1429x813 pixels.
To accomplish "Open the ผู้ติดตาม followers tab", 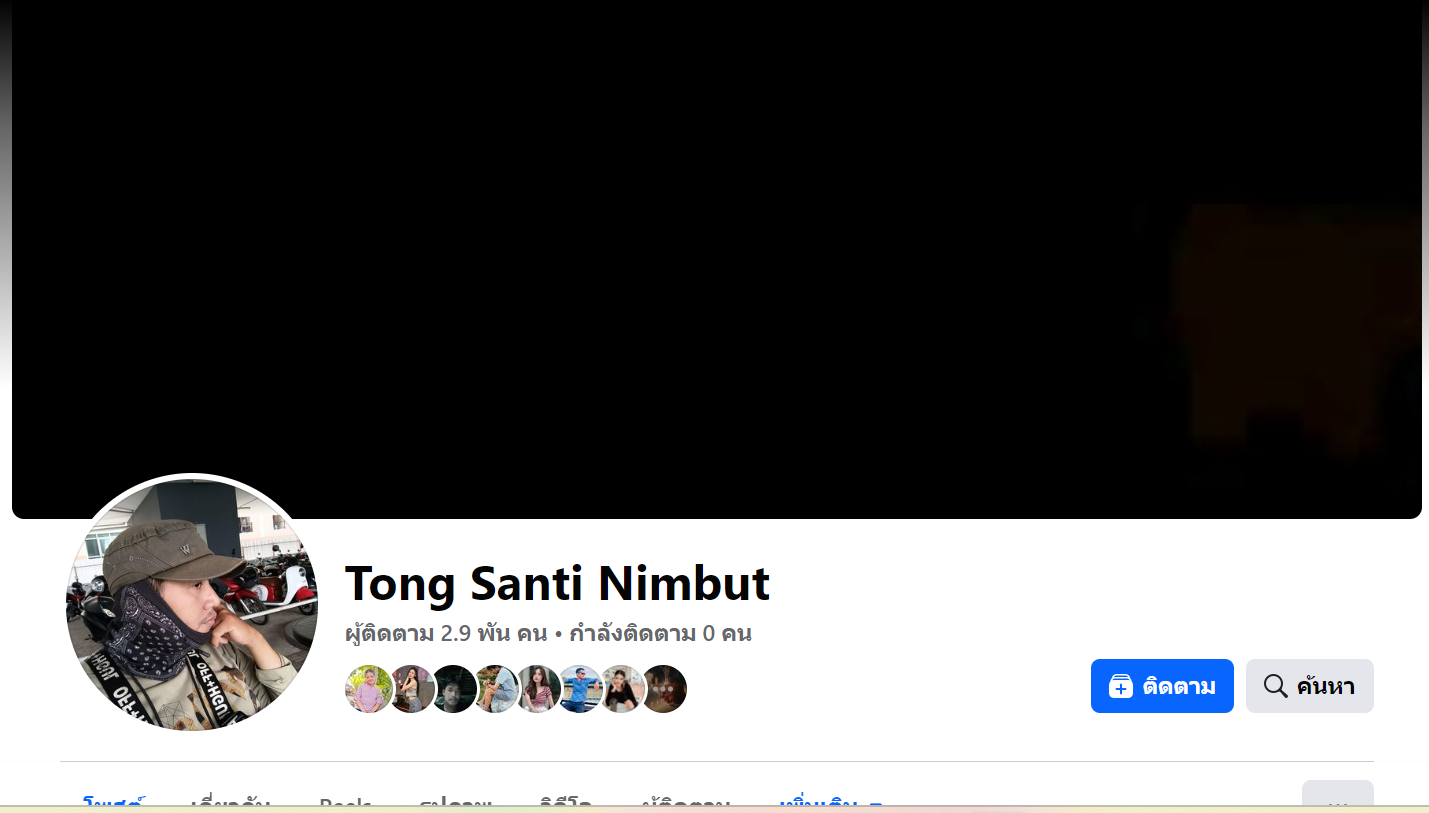I will 686,803.
